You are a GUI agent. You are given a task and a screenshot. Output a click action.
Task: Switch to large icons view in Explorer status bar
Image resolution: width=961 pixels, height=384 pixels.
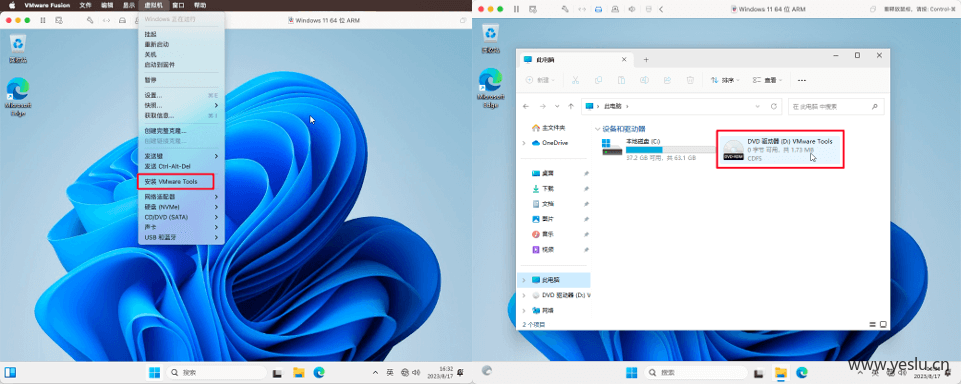pyautogui.click(x=883, y=324)
